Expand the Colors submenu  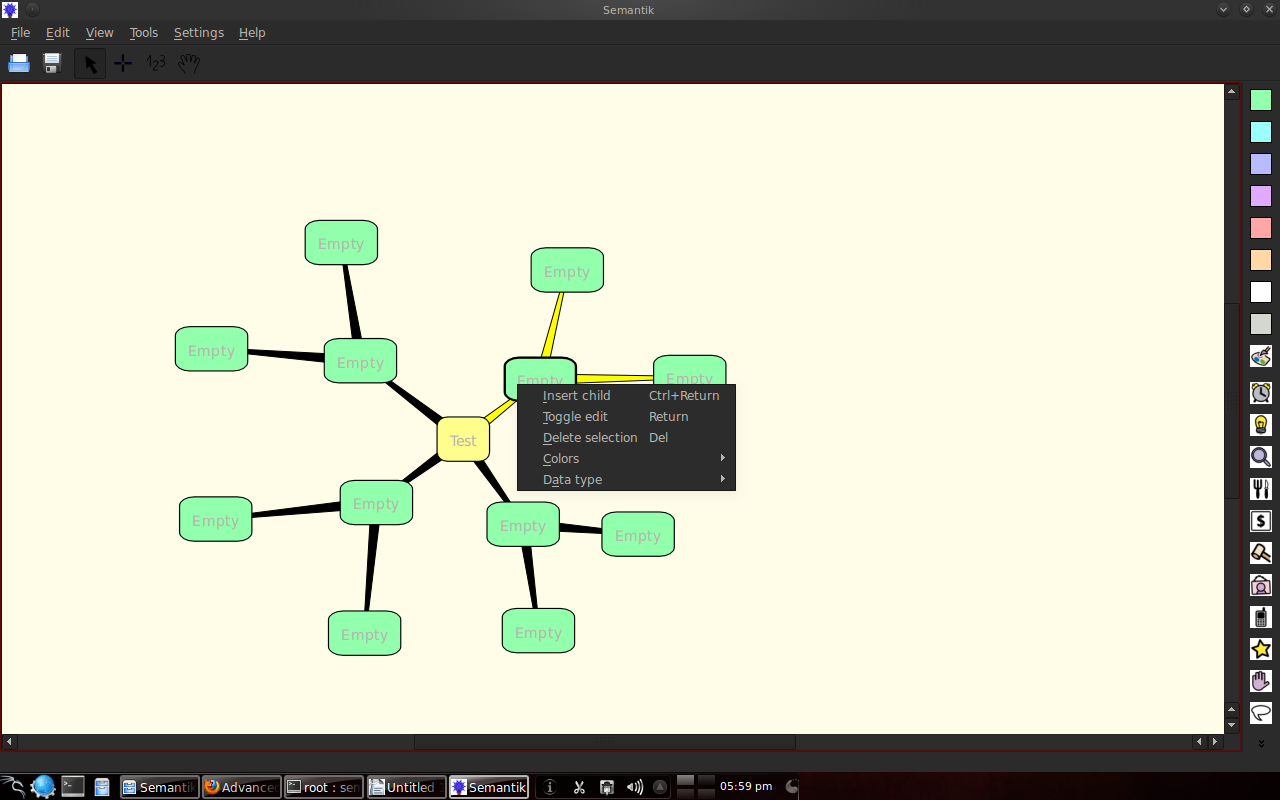[626, 458]
